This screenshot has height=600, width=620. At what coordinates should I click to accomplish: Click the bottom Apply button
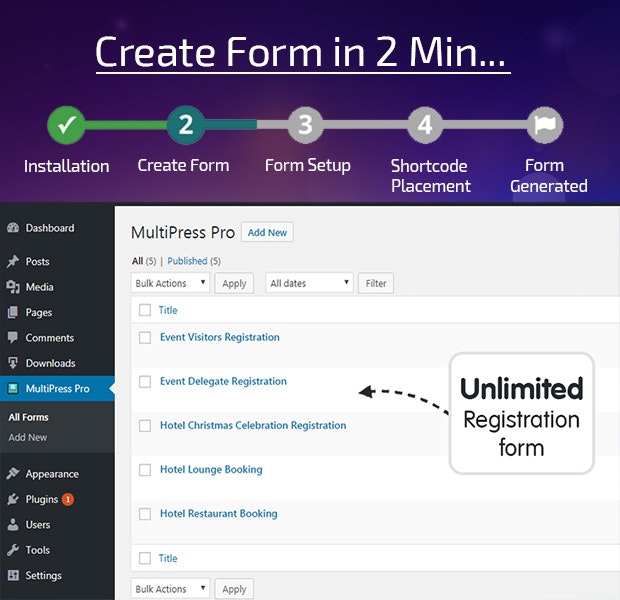(234, 589)
